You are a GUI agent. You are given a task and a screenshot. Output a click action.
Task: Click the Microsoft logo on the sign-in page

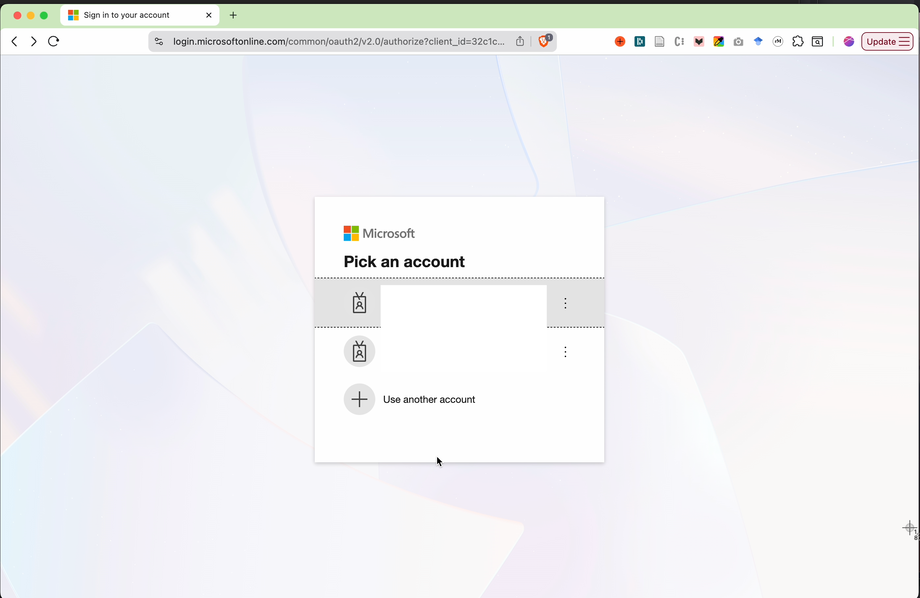point(378,233)
